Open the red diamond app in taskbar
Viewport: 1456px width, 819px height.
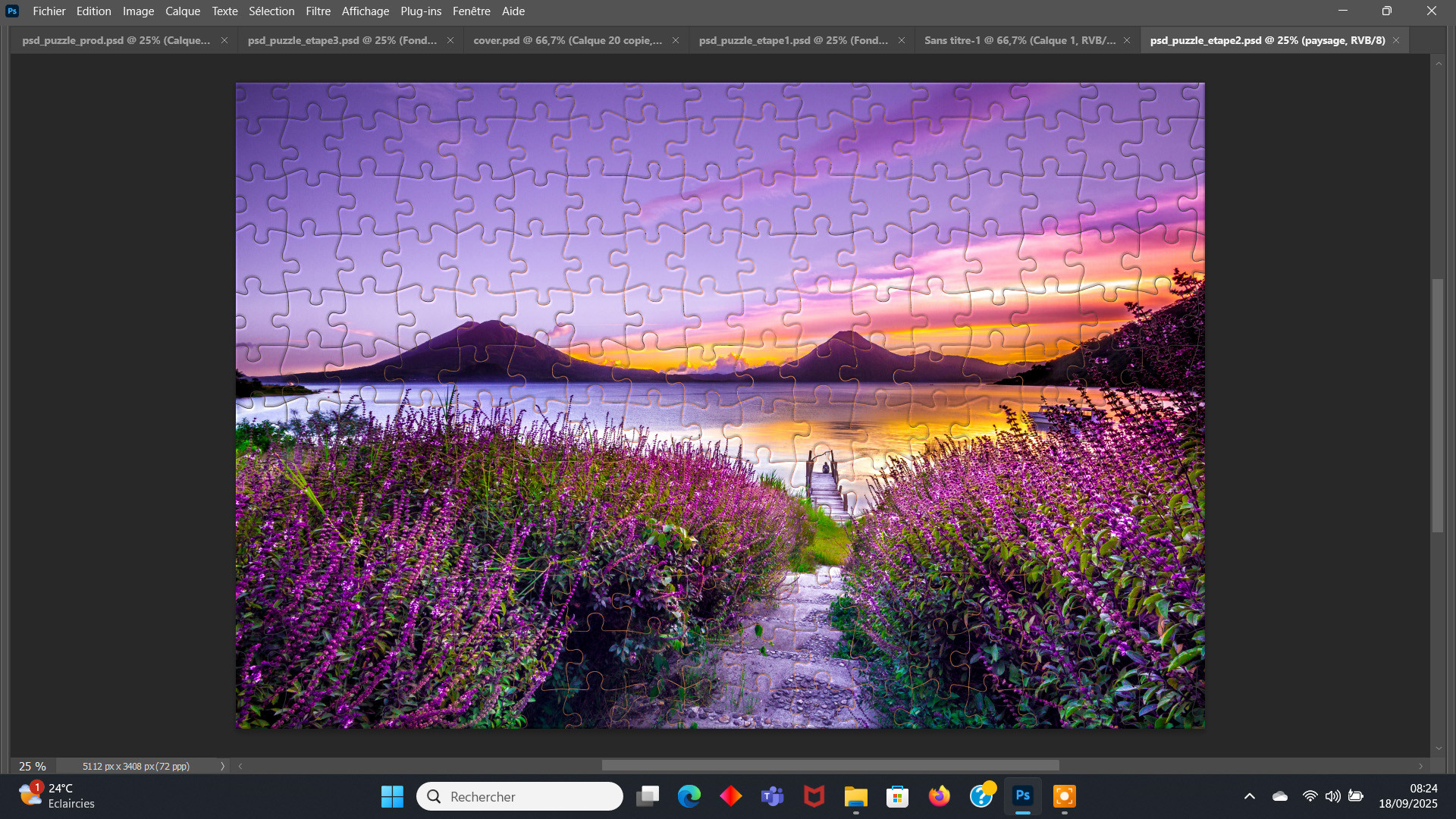point(731,796)
